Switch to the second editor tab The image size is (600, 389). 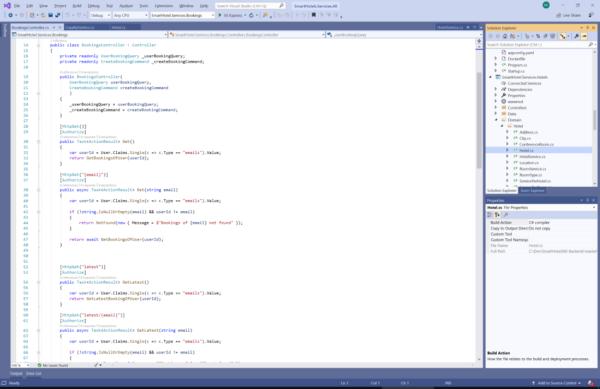click(x=80, y=28)
